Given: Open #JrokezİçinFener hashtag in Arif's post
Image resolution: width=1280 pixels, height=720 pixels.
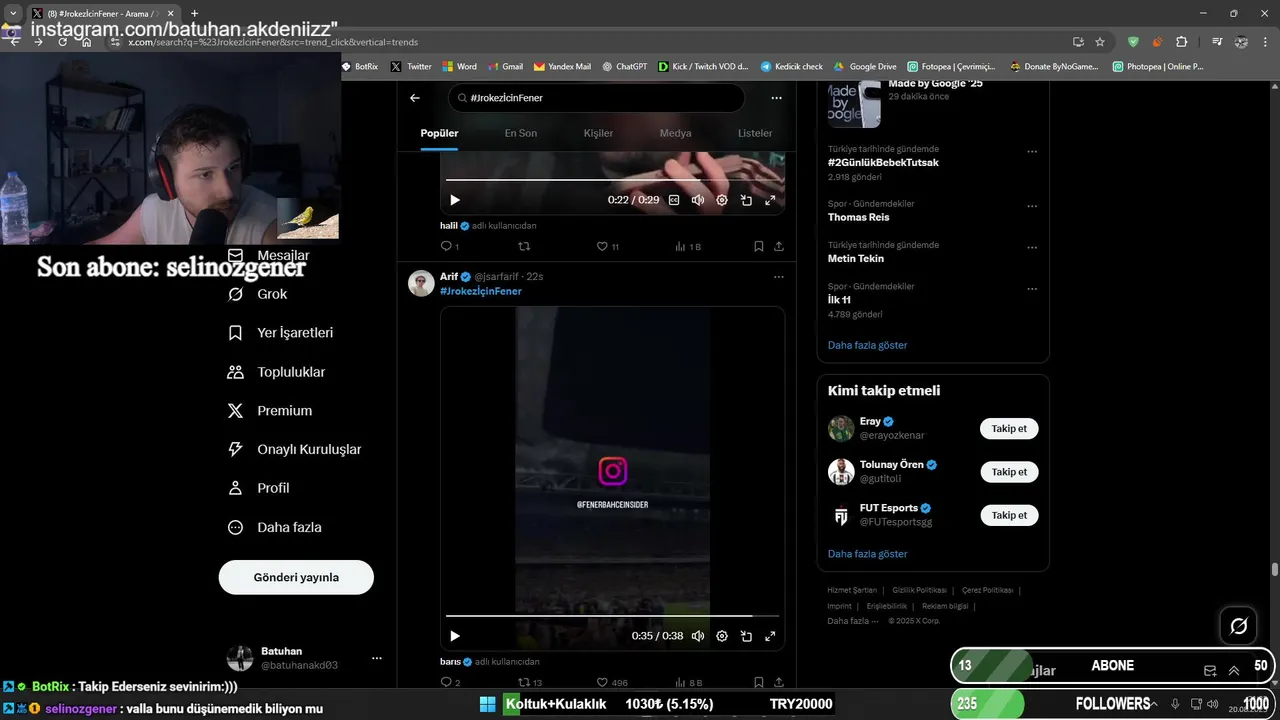Looking at the screenshot, I should click(481, 291).
